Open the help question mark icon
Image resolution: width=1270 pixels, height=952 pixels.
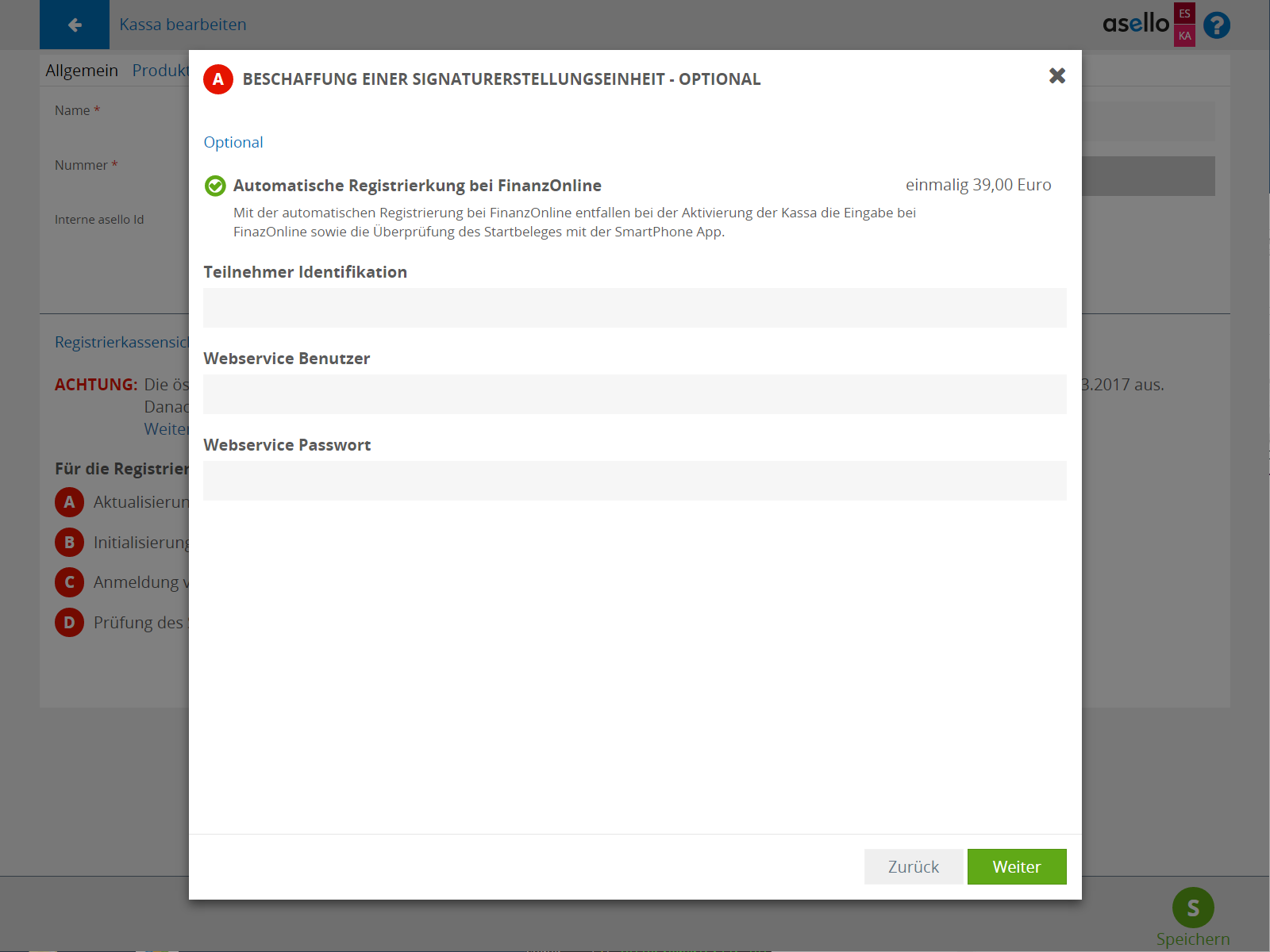pos(1216,25)
